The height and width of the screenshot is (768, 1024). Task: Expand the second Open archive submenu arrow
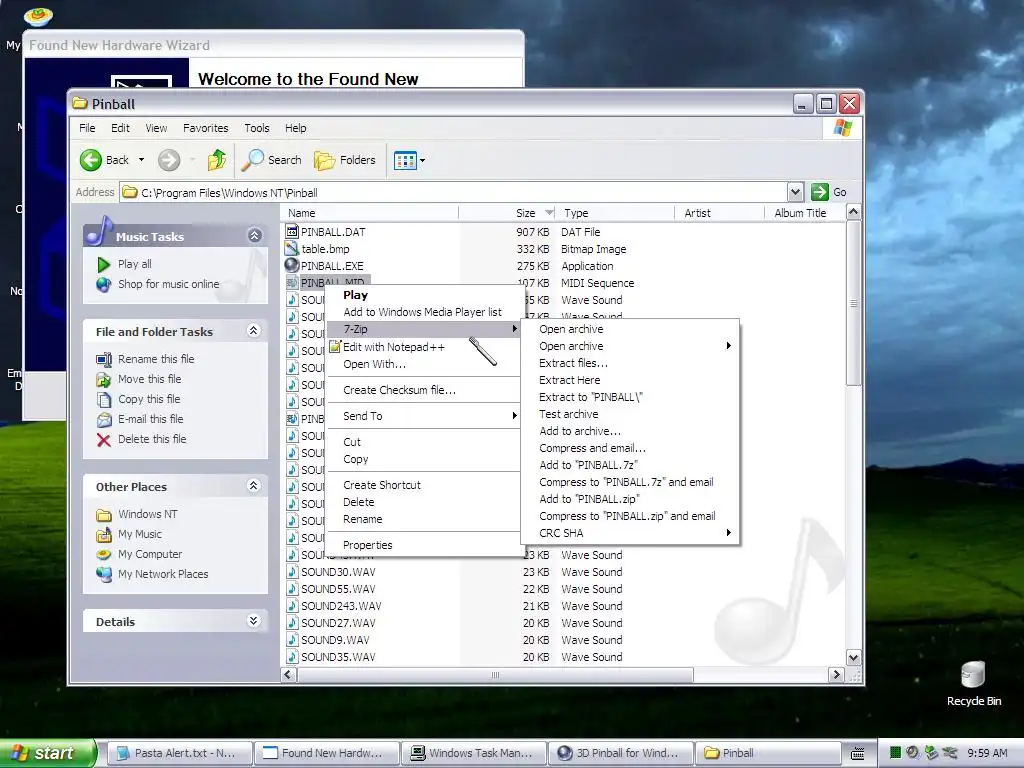[x=729, y=345]
